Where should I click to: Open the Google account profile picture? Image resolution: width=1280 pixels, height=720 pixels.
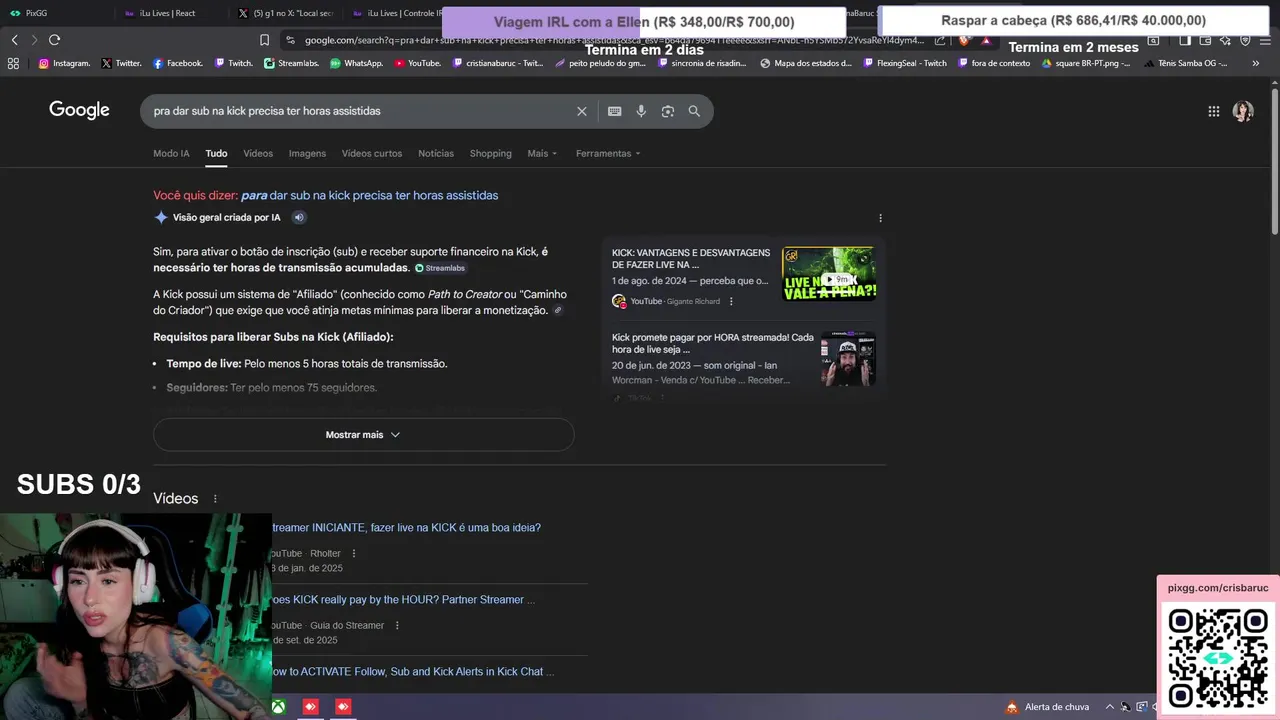tap(1243, 111)
